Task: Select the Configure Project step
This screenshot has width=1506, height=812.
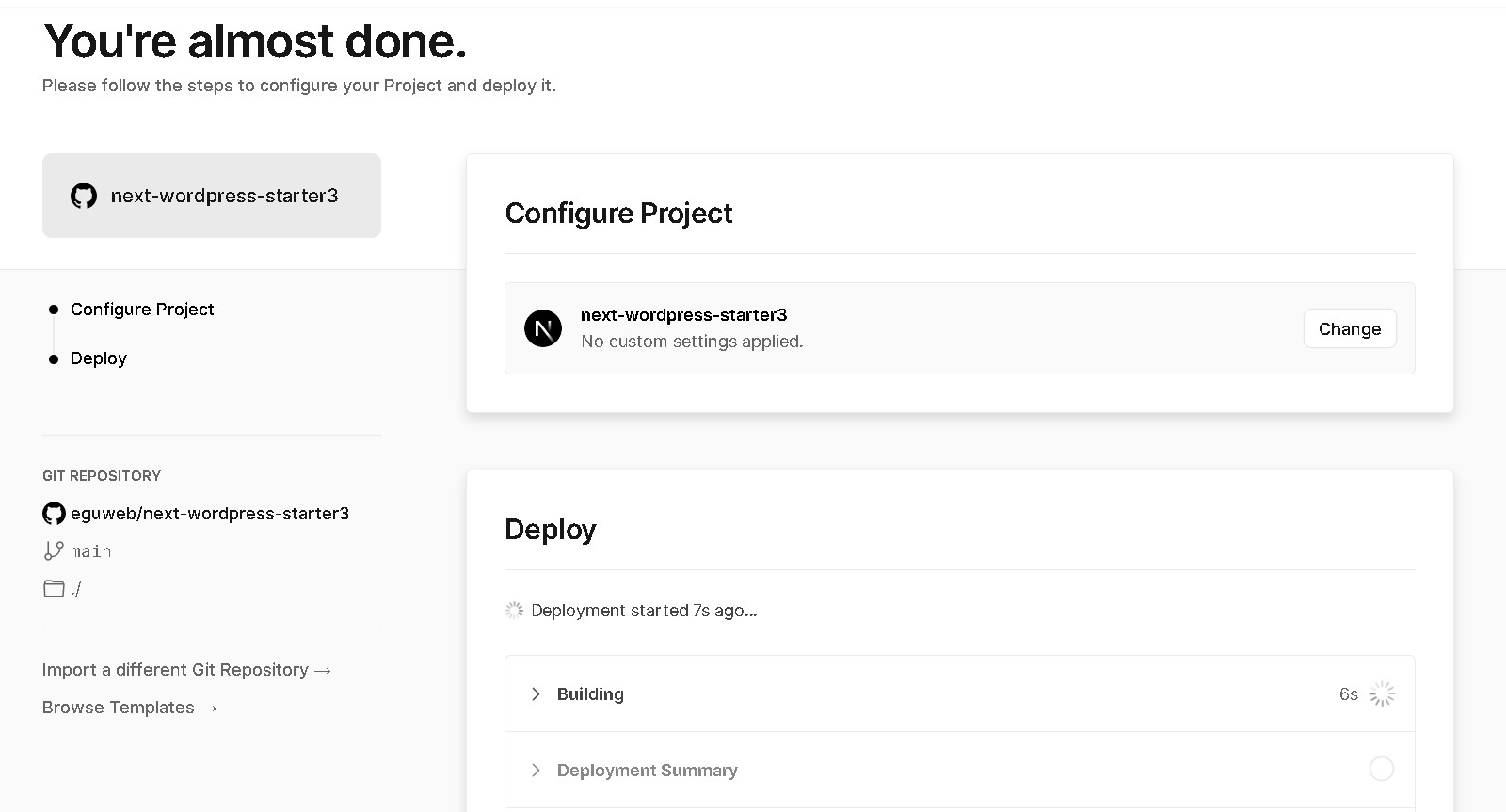Action: [142, 310]
